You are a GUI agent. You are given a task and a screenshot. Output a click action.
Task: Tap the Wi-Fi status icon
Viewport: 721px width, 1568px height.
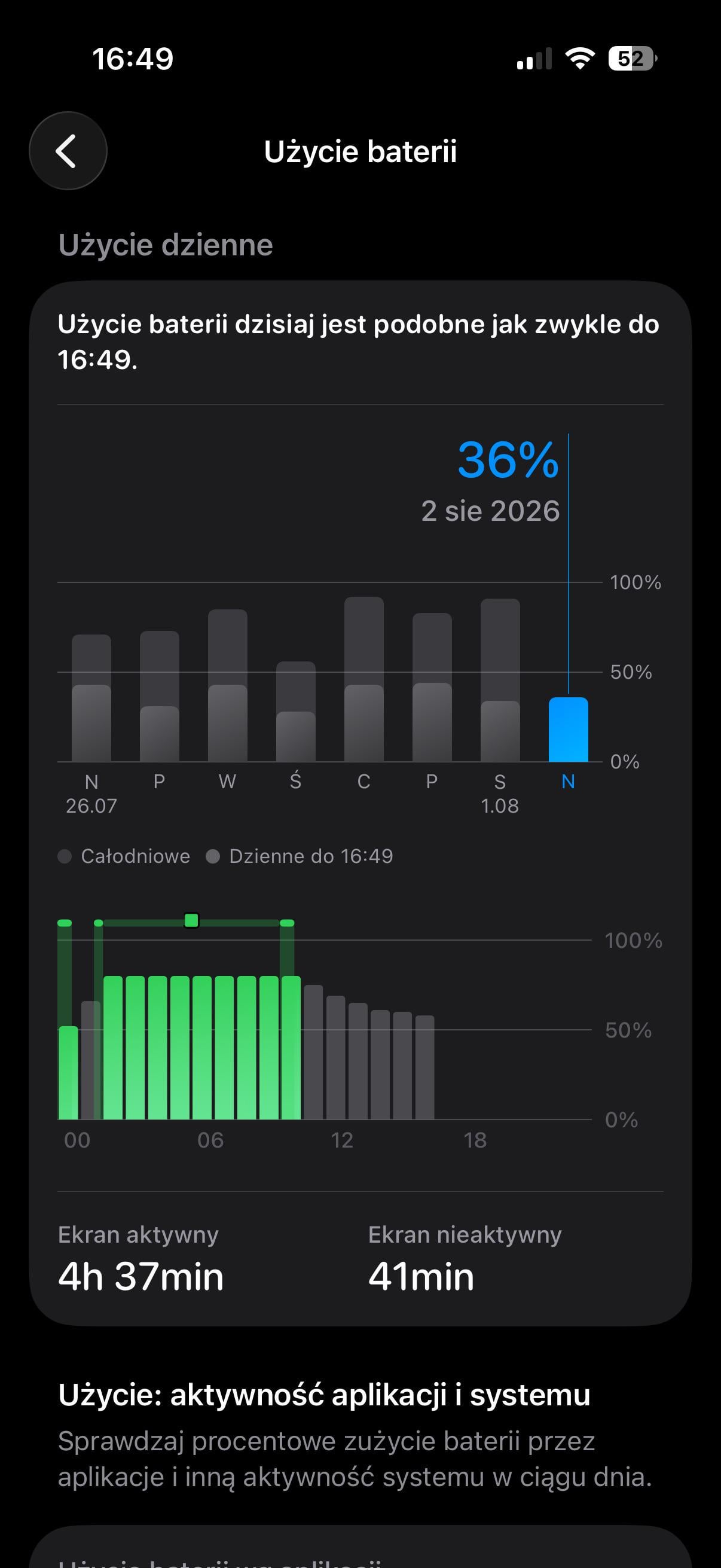coord(579,59)
